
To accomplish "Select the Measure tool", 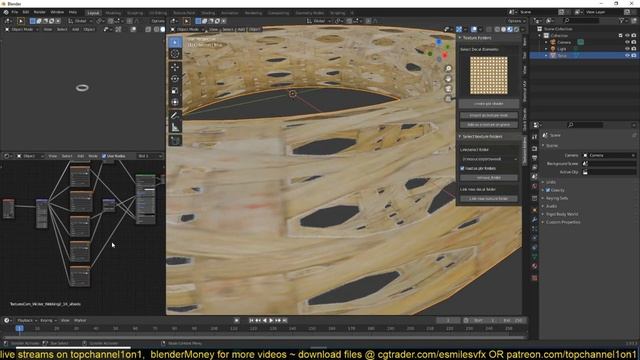I will 175,127.
